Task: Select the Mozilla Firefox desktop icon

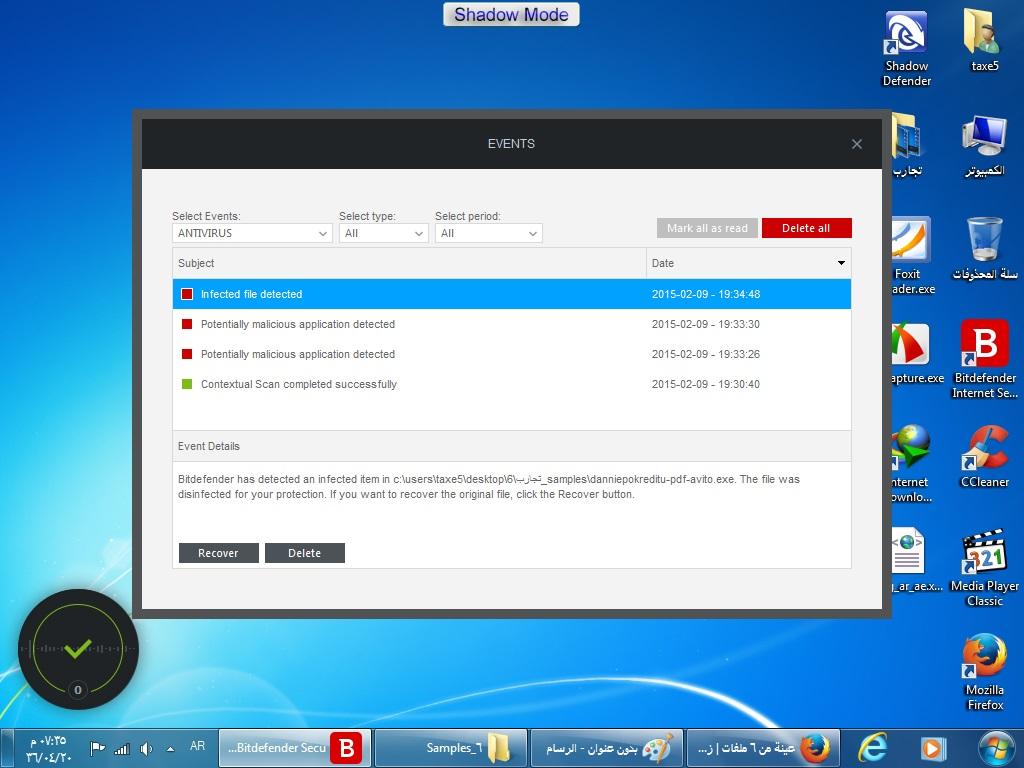Action: point(985,672)
